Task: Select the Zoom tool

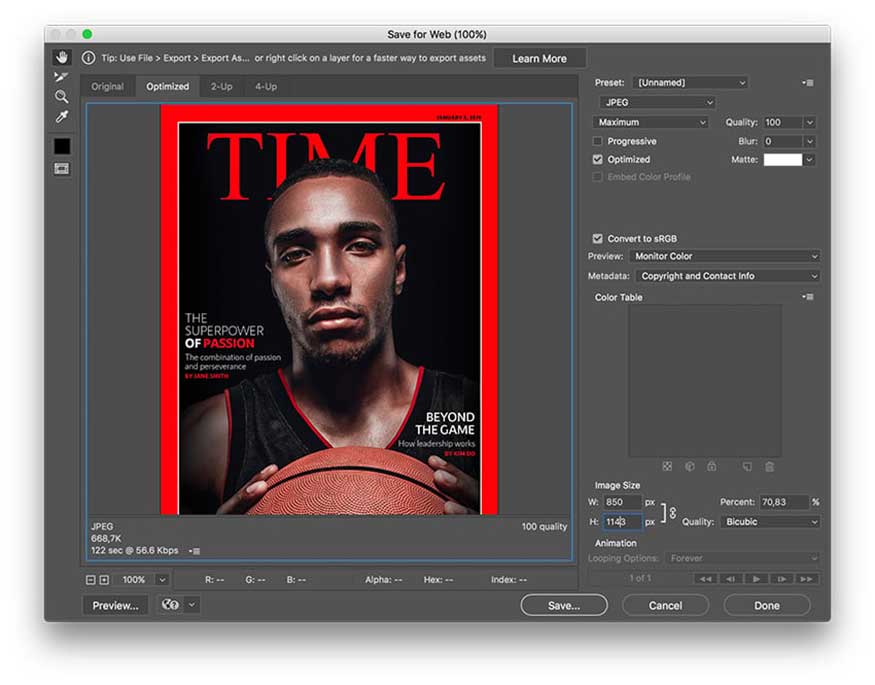Action: (x=61, y=97)
